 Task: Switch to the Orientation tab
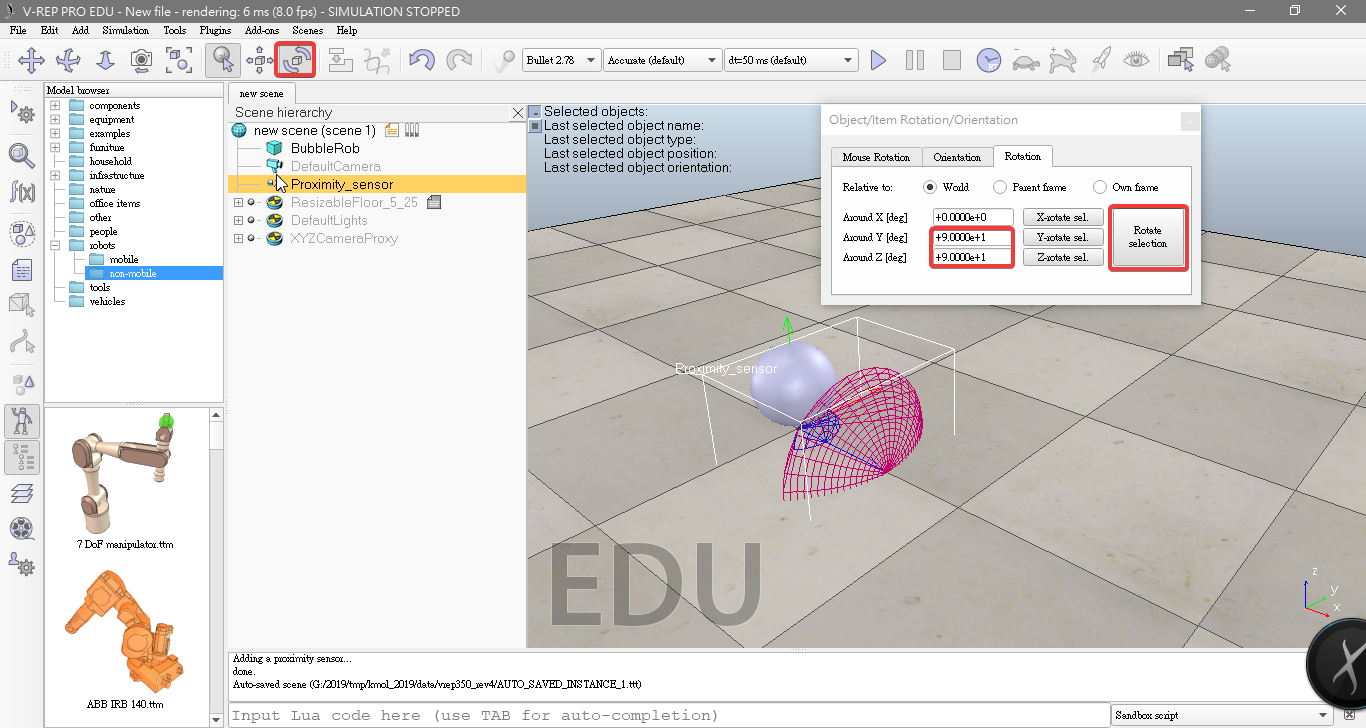point(957,157)
